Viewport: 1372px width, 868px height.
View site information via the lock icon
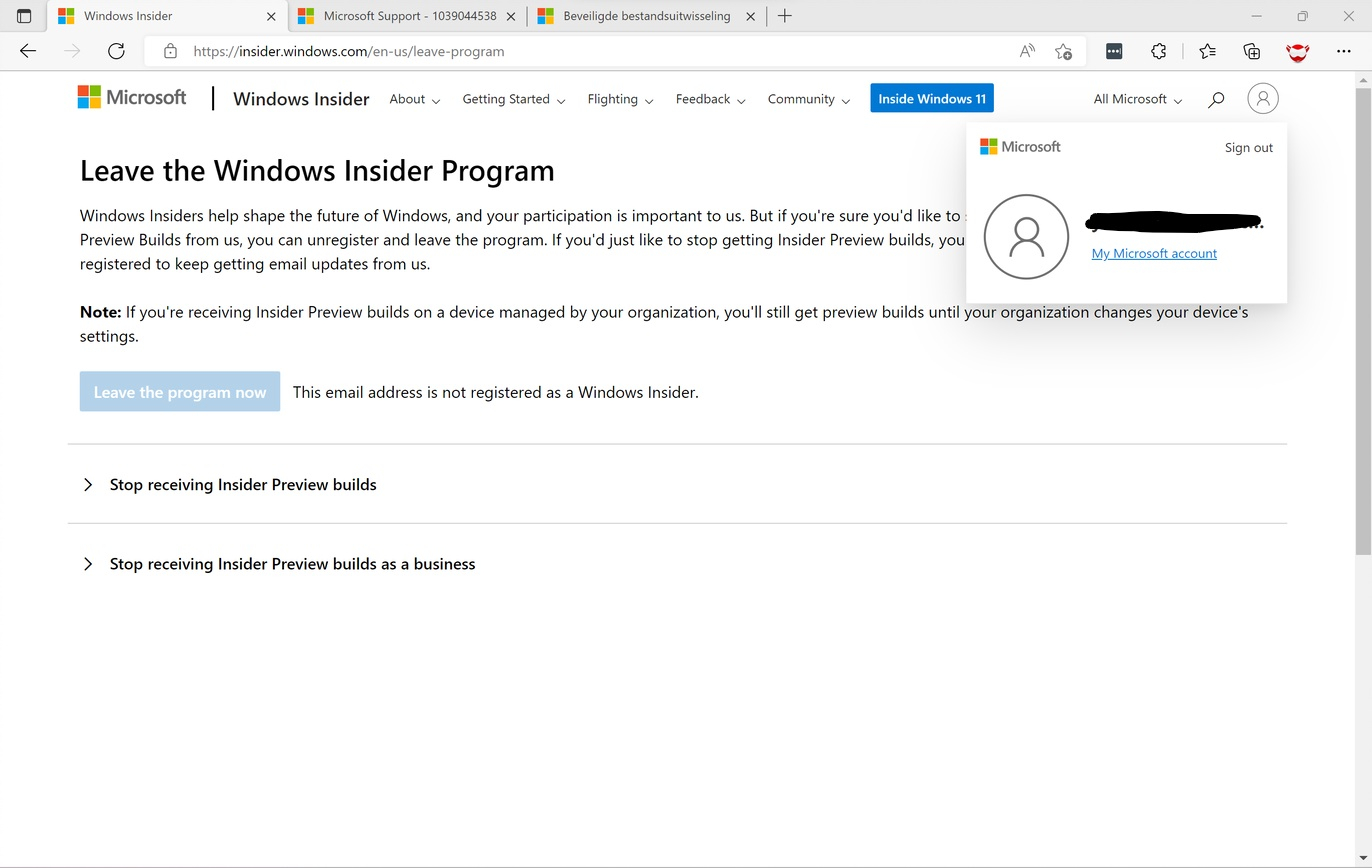pyautogui.click(x=170, y=51)
